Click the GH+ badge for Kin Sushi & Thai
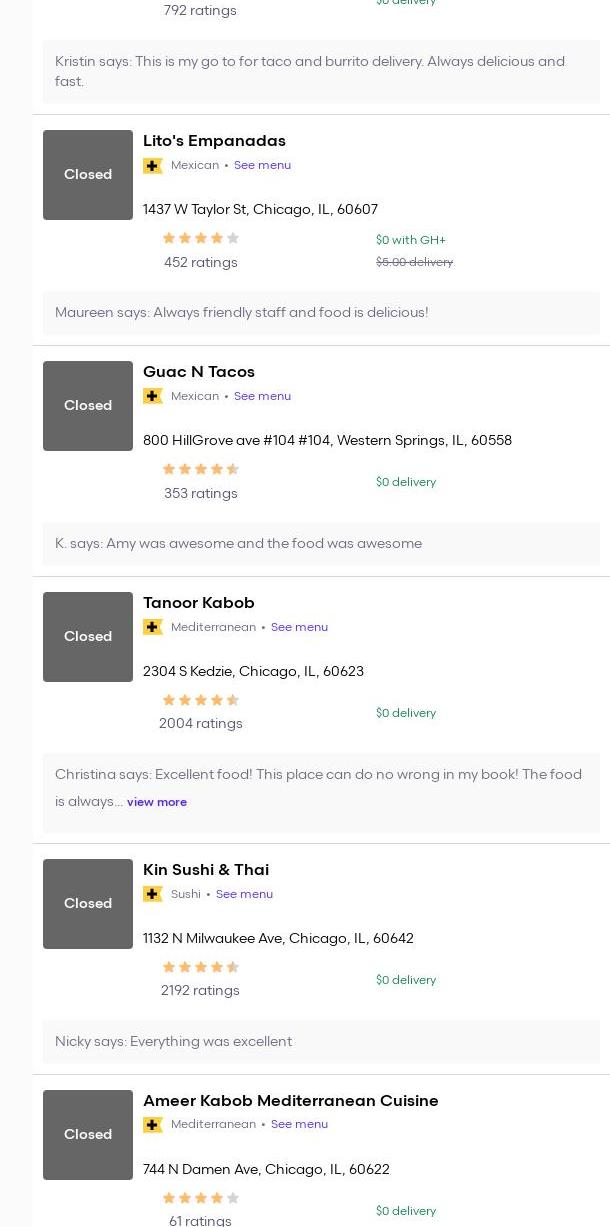610x1227 pixels. (x=153, y=895)
